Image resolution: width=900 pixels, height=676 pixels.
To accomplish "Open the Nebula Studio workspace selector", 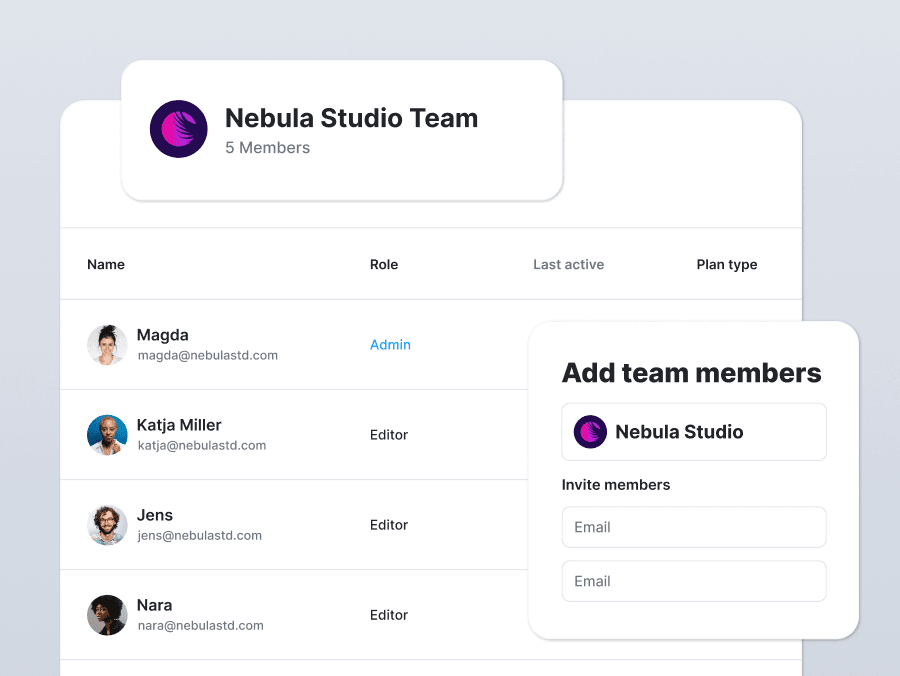I will [x=694, y=432].
